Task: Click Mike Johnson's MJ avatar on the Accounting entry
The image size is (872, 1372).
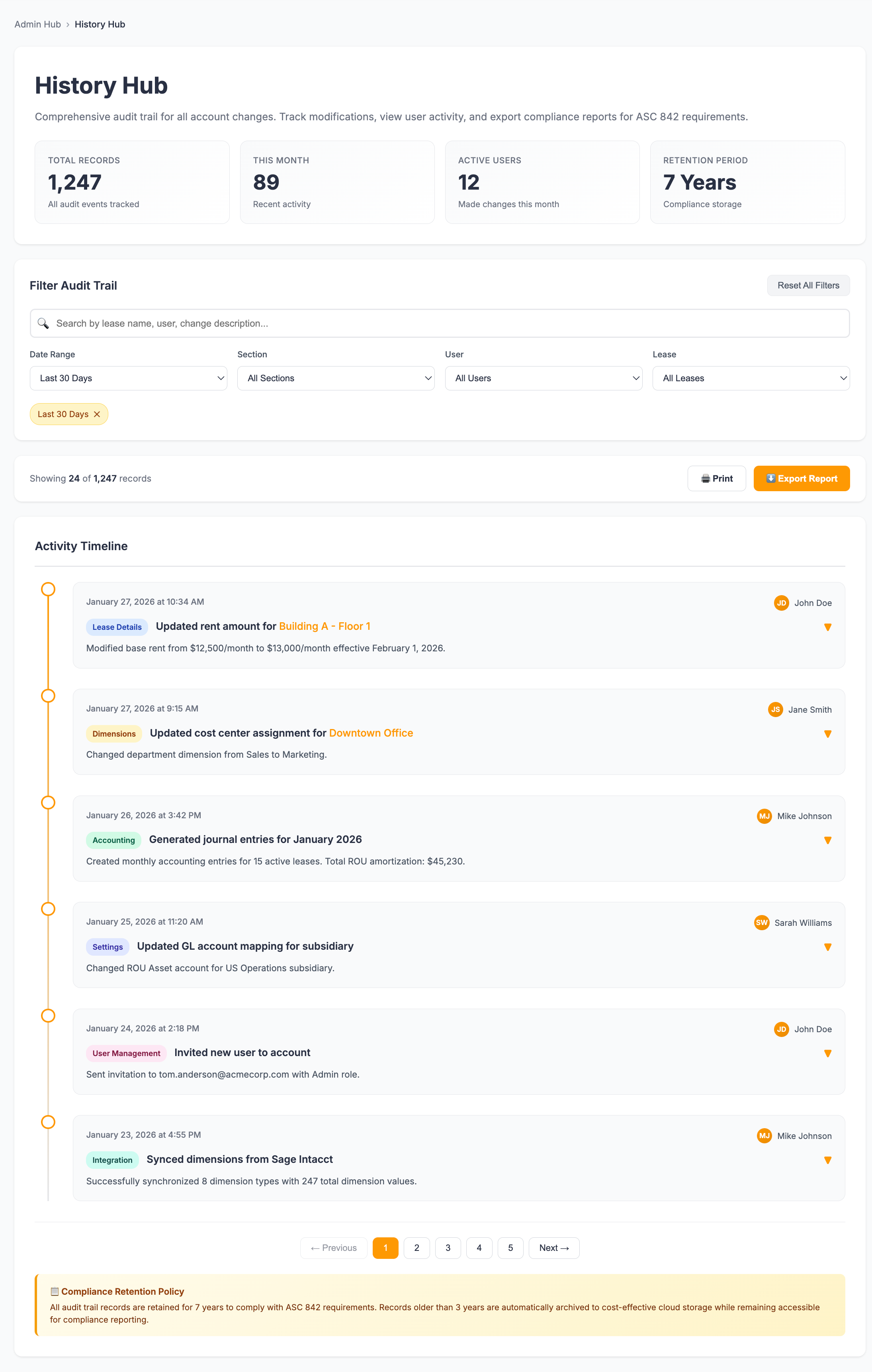Action: [764, 816]
